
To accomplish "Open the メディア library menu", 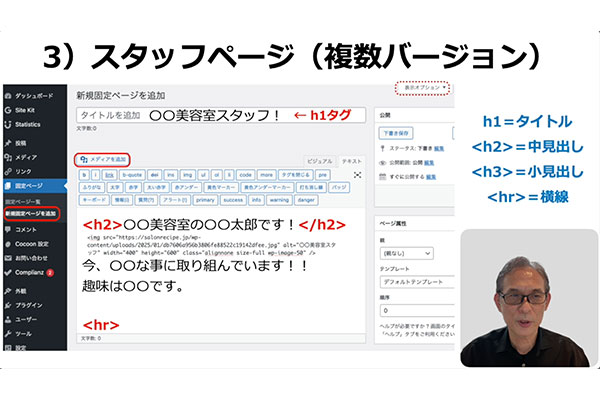I will [x=26, y=157].
